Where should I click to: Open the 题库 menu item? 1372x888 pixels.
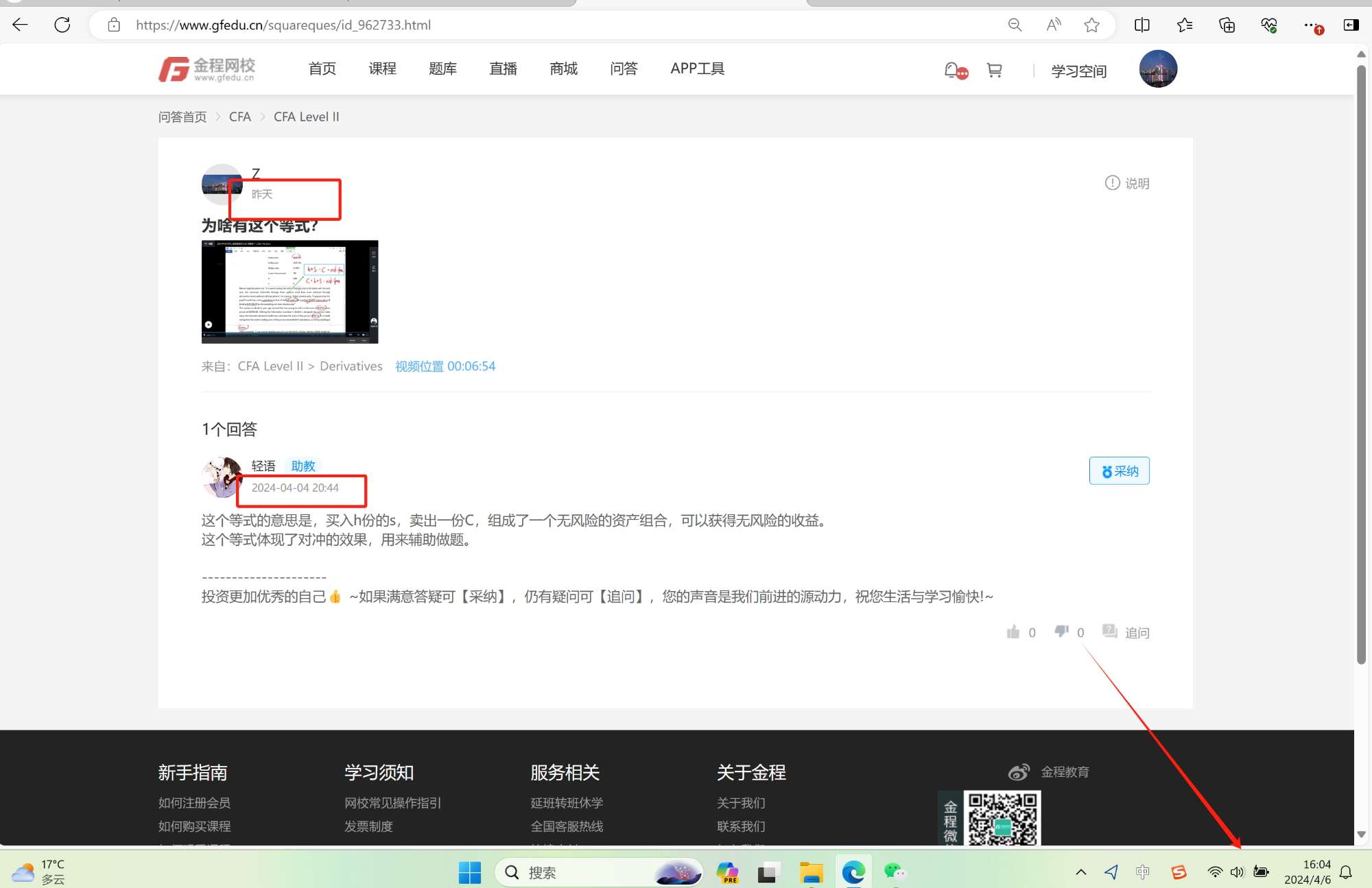click(x=442, y=69)
